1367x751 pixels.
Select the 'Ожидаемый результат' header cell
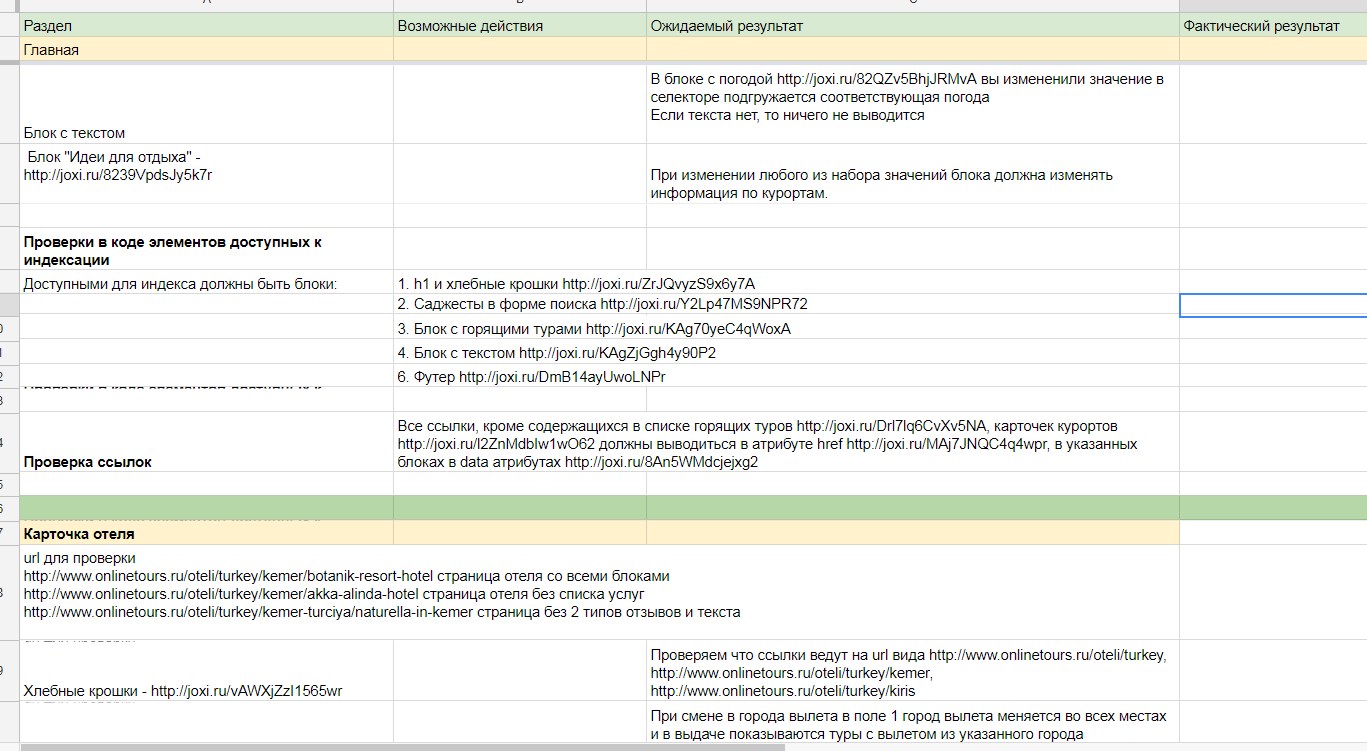[913, 26]
